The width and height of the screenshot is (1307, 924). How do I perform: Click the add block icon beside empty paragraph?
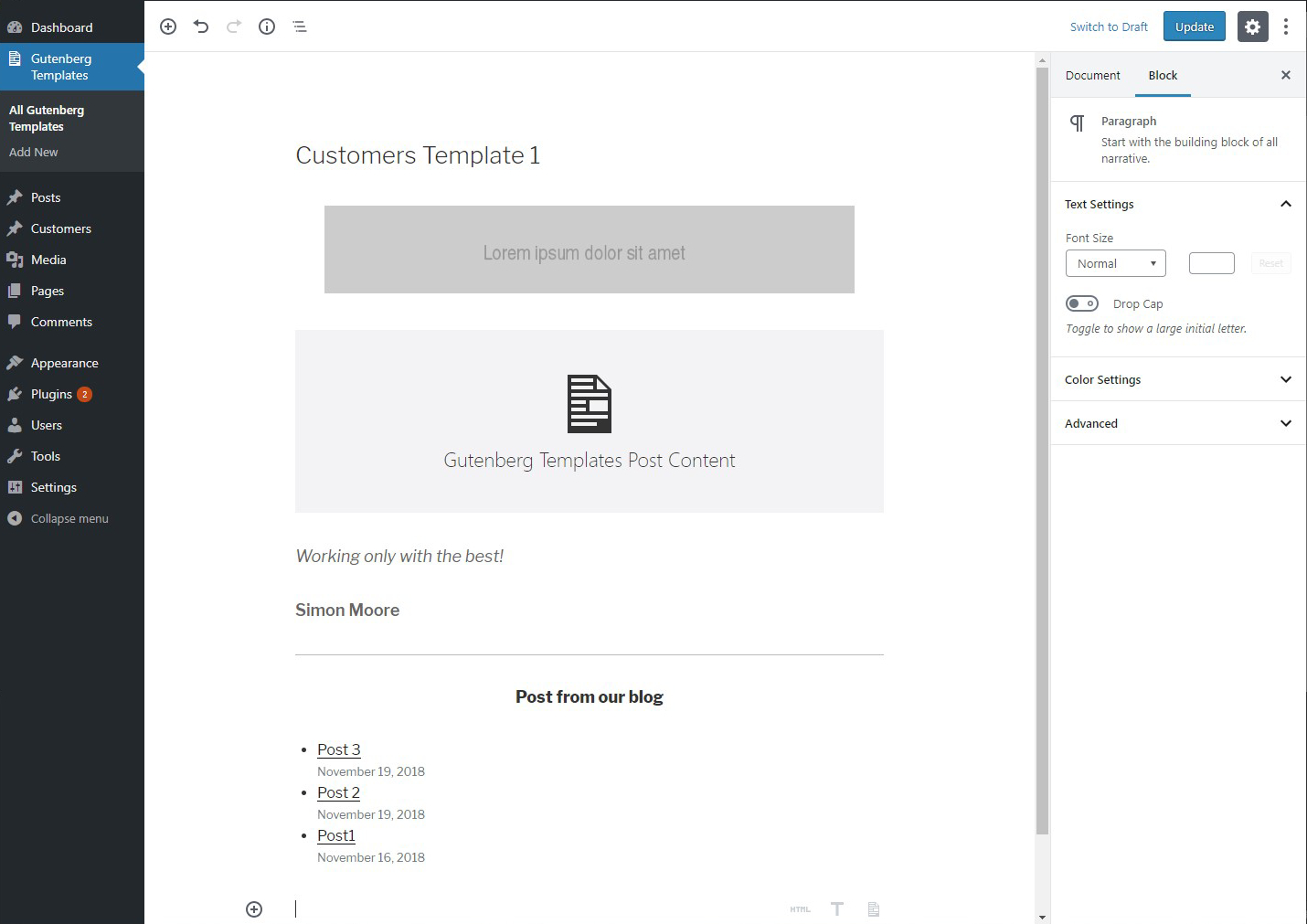click(254, 909)
